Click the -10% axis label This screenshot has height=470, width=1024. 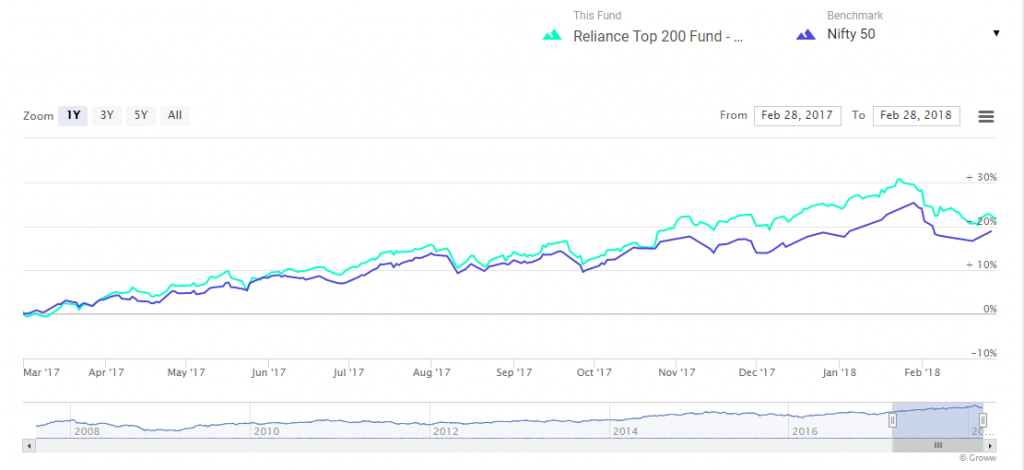click(x=984, y=353)
